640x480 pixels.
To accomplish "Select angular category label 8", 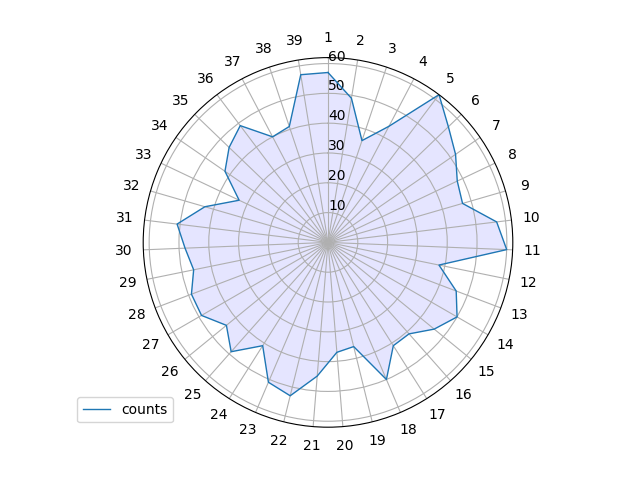I will pos(512,154).
